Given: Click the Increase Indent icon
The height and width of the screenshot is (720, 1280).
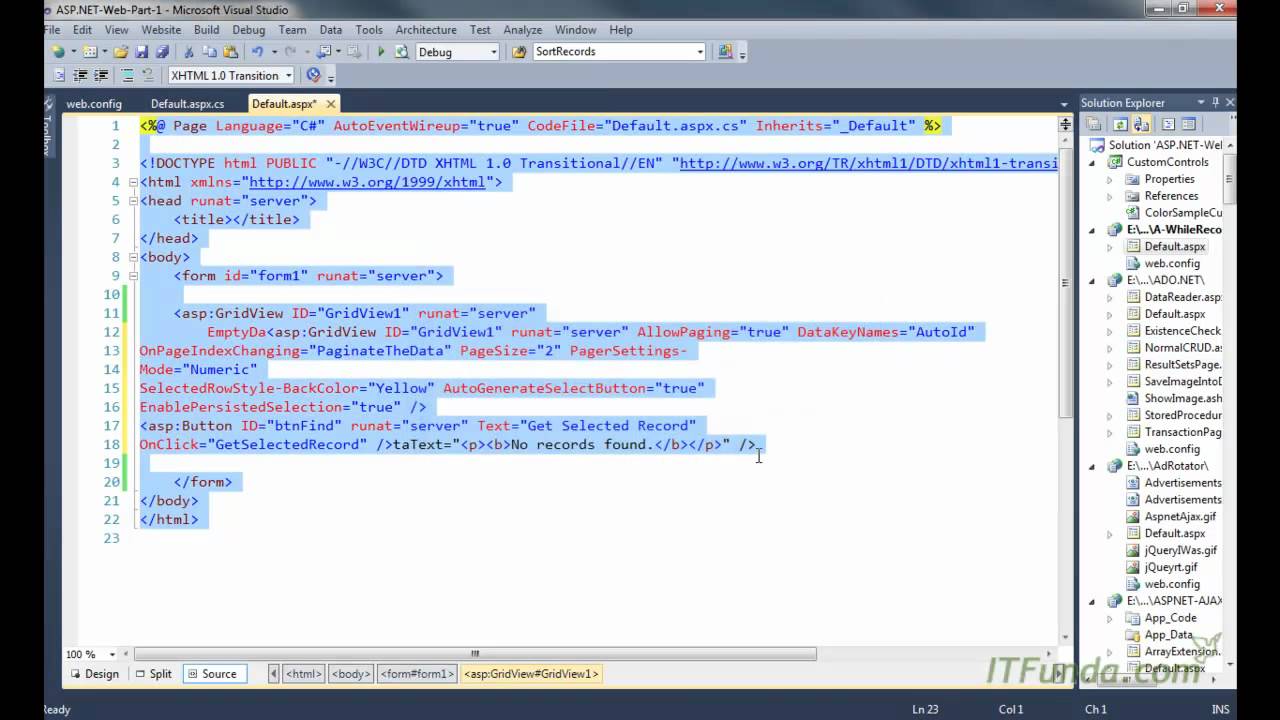Looking at the screenshot, I should point(101,76).
